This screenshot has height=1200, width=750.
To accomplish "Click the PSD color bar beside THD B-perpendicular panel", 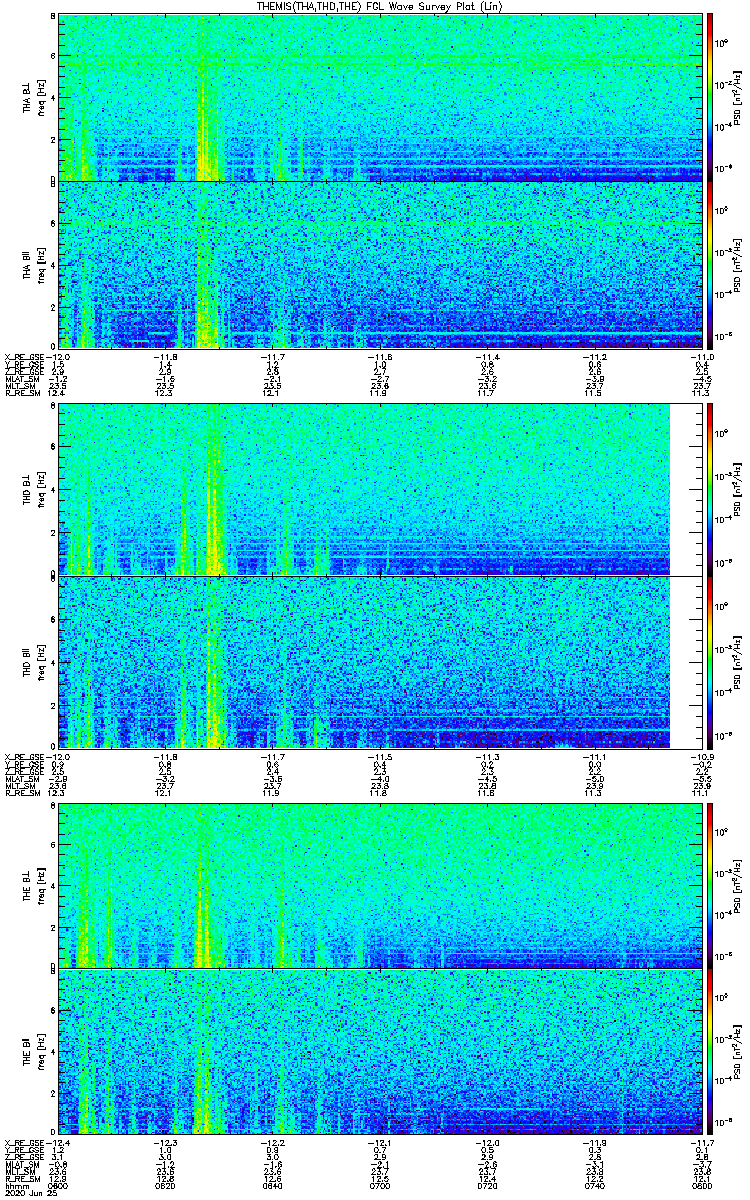I will [x=710, y=490].
